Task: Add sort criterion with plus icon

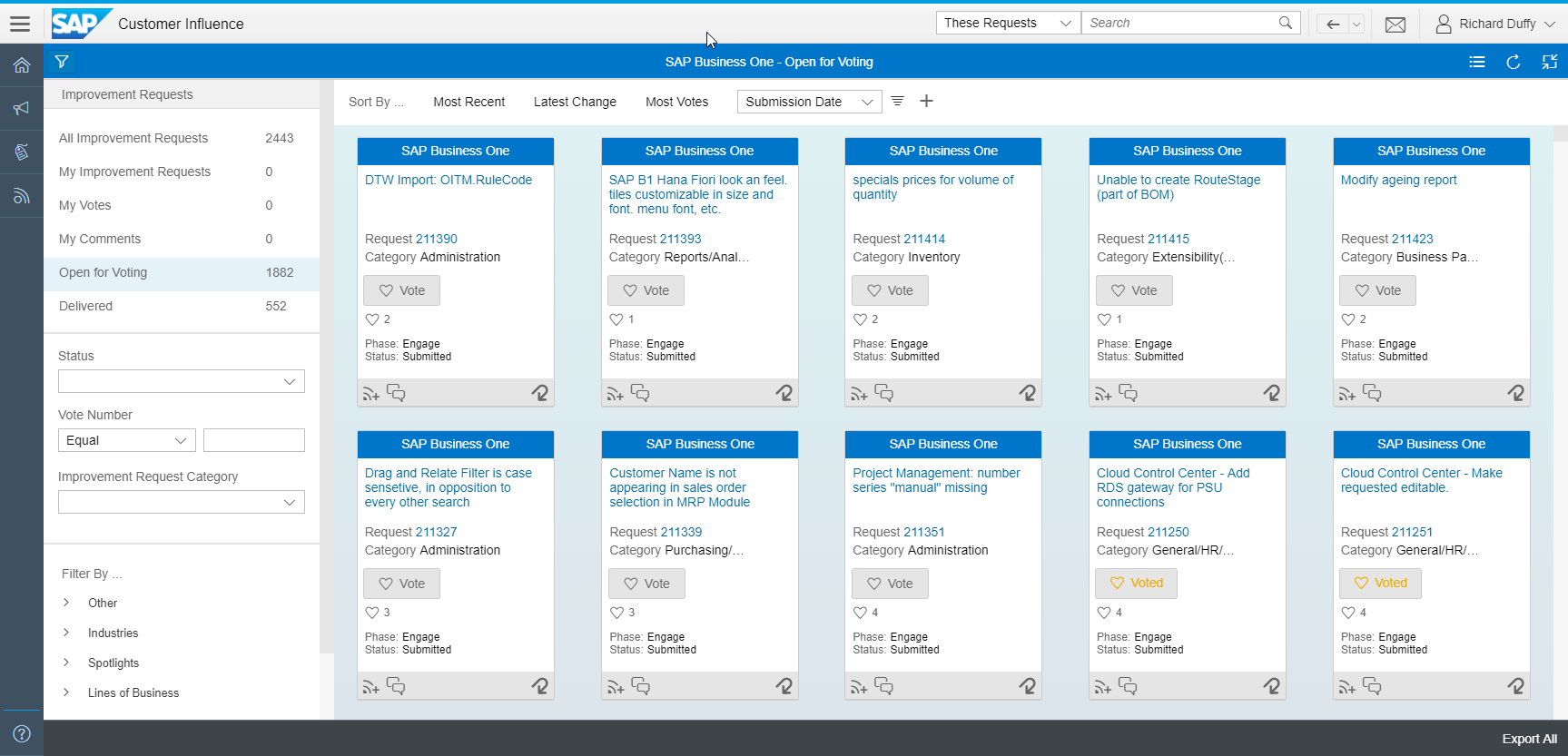Action: [926, 101]
